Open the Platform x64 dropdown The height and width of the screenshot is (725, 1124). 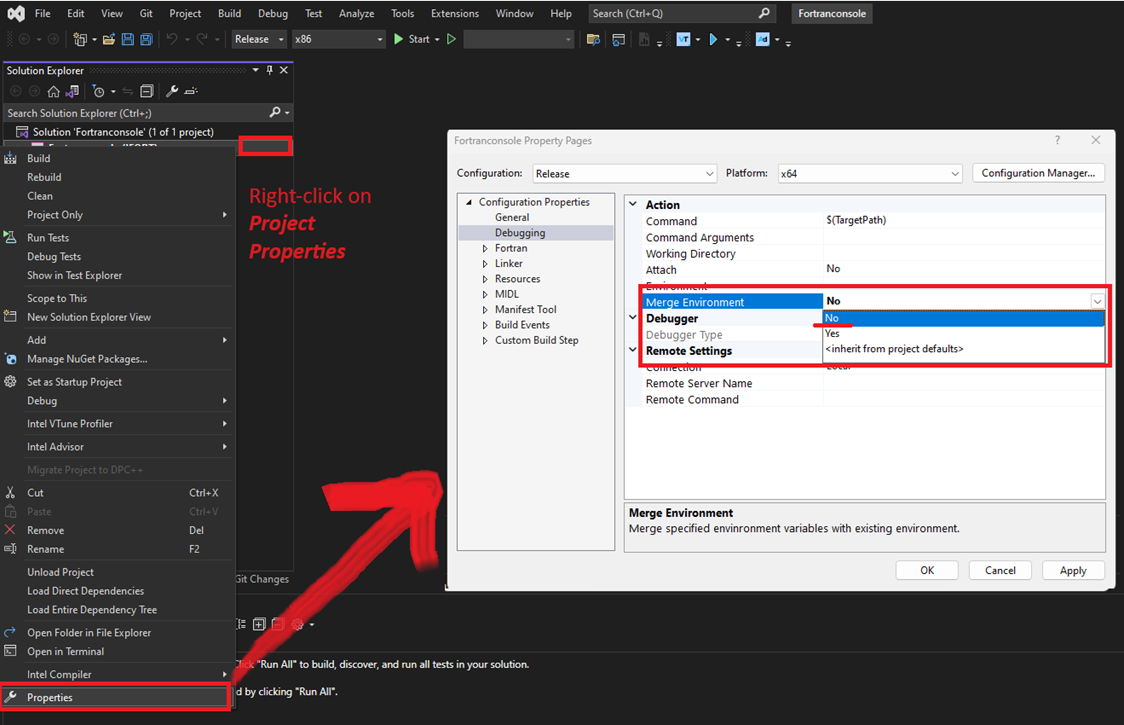[x=870, y=173]
